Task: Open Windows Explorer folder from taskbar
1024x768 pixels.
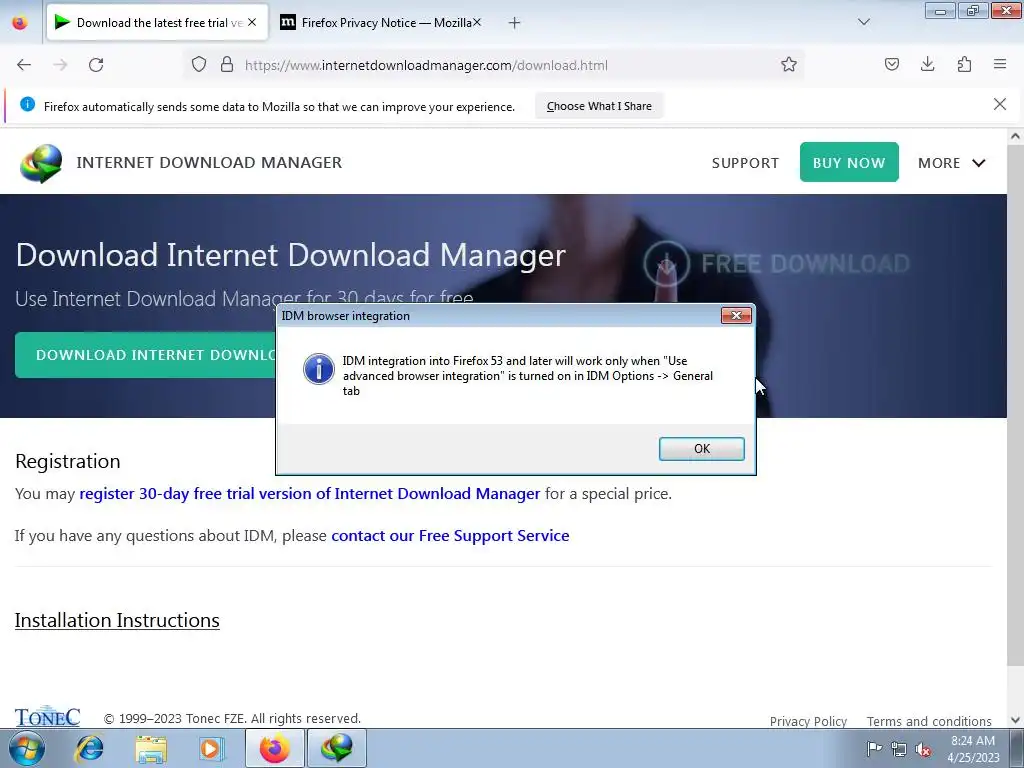Action: [152, 748]
